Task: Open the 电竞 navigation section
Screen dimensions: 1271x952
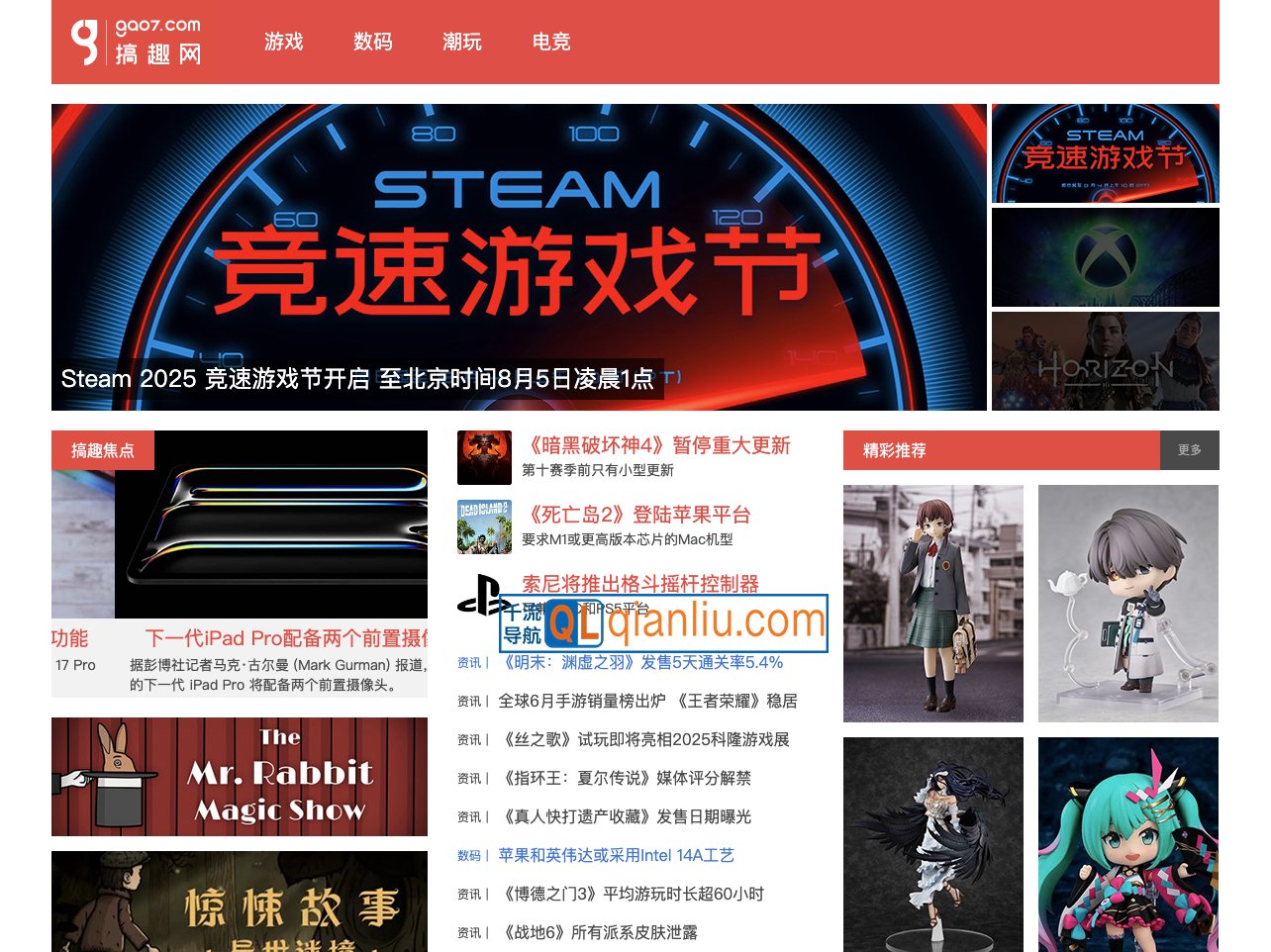Action: 550,42
